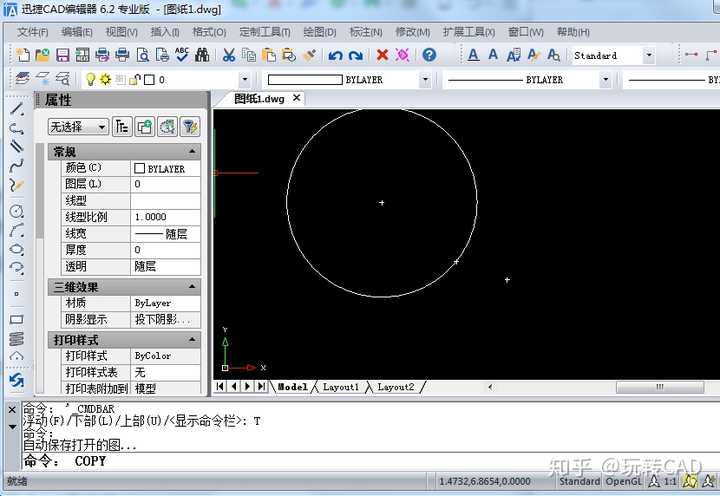Click the 阴影显示 value cell
Viewport: 720px width, 496px height.
pyautogui.click(x=165, y=319)
